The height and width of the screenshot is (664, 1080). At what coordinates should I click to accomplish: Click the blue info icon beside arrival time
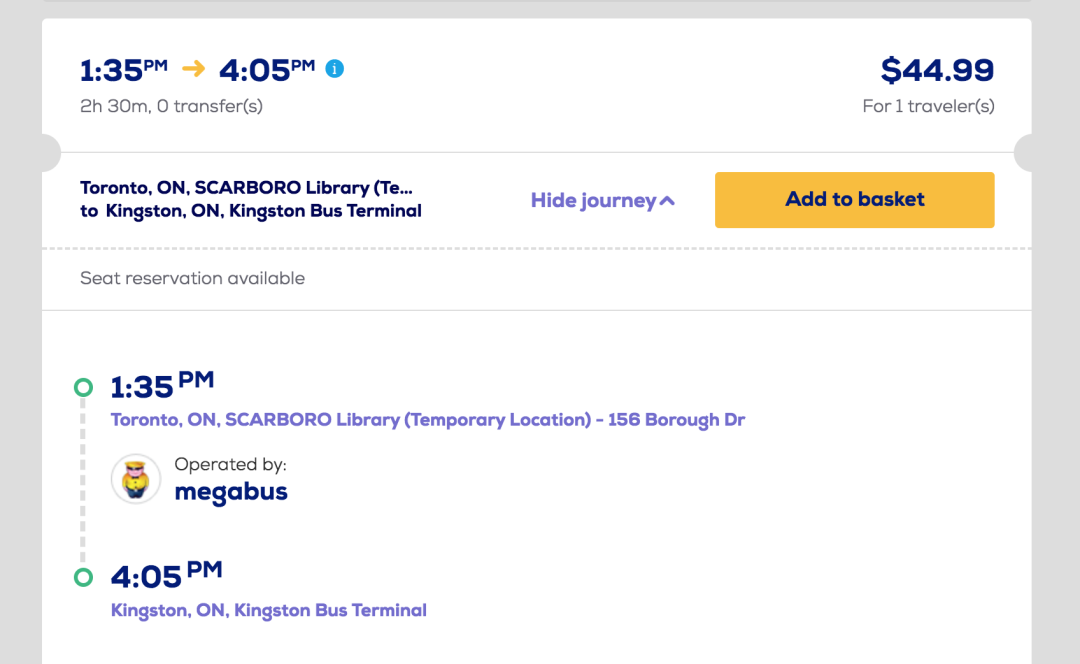point(335,69)
